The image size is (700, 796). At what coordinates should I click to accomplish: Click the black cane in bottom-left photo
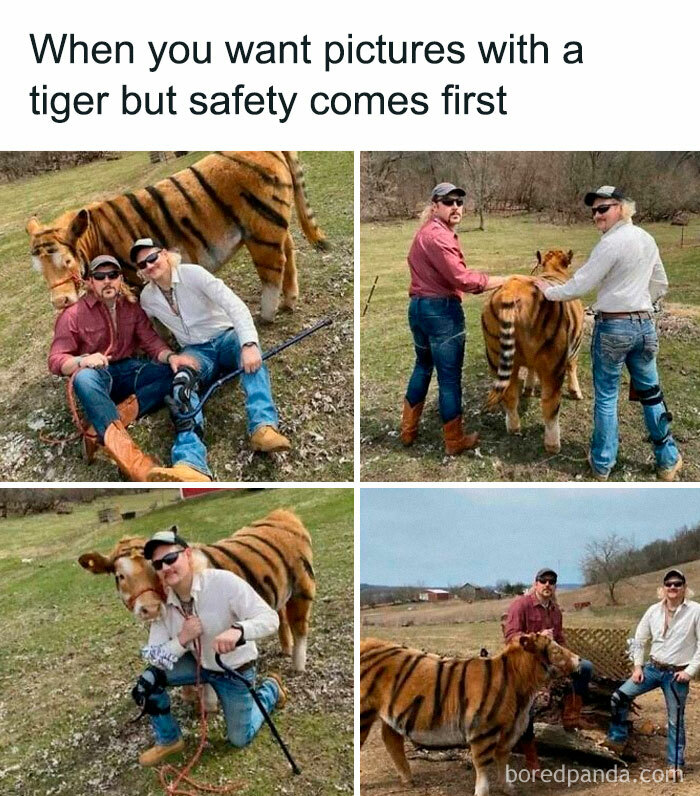click(258, 713)
